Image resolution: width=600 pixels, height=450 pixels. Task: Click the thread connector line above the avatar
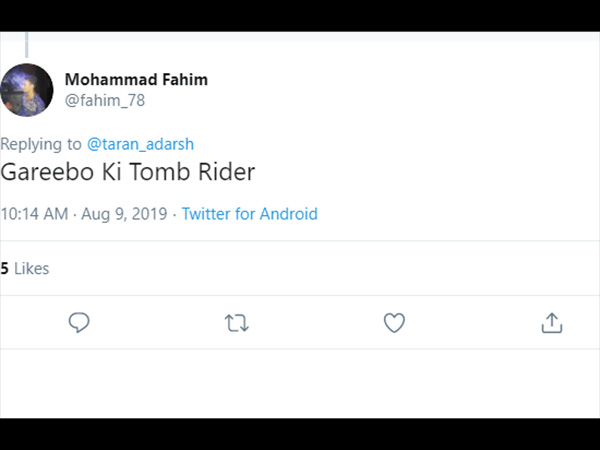point(27,45)
